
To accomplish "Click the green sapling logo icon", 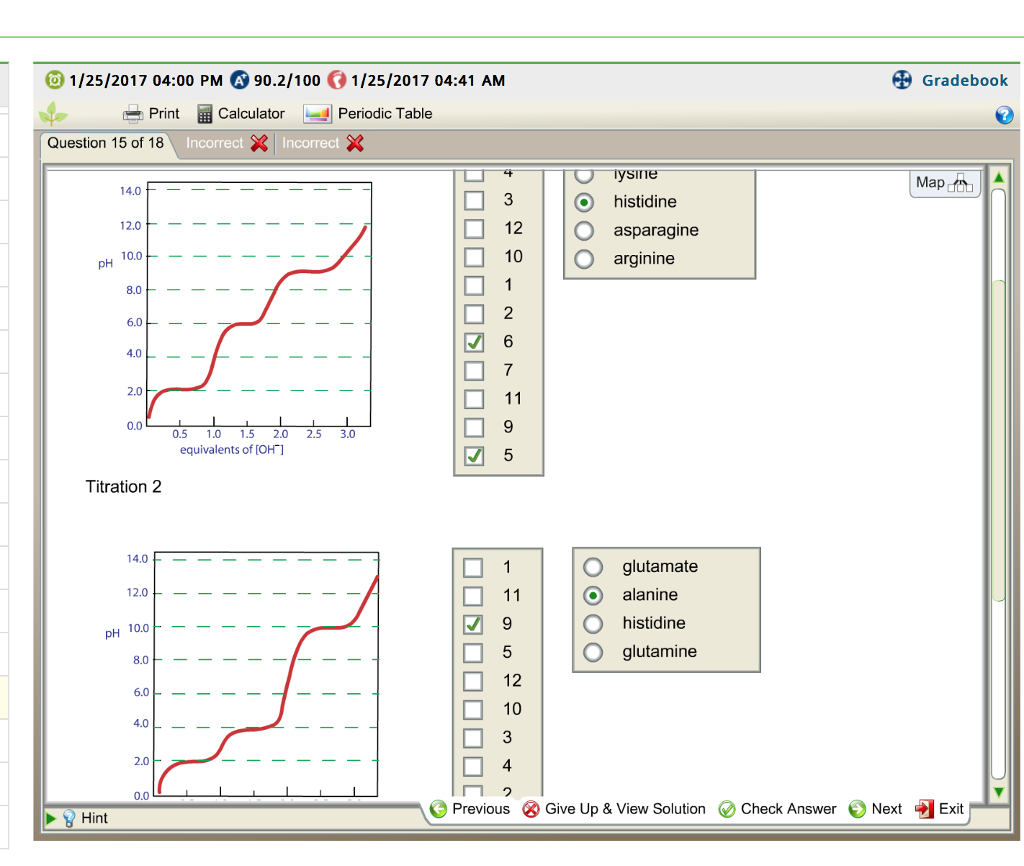I will point(53,114).
